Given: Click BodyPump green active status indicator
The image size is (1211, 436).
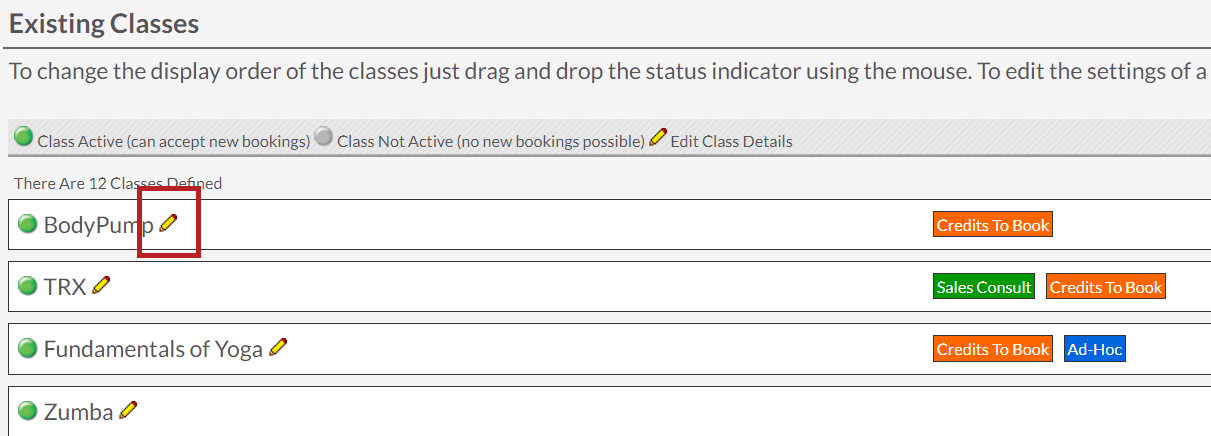Looking at the screenshot, I should [28, 224].
